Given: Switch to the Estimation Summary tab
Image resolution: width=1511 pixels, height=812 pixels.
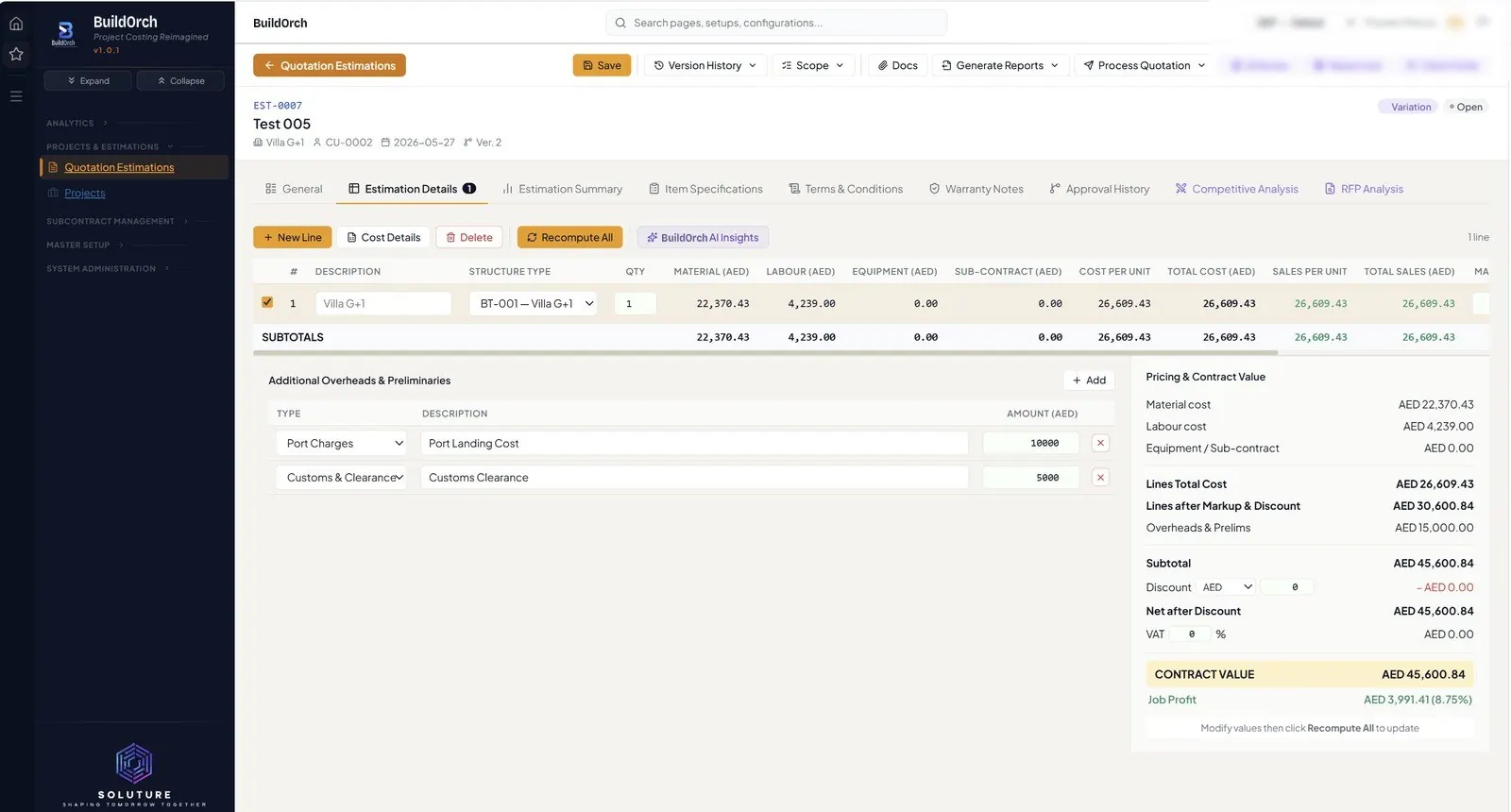Looking at the screenshot, I should (562, 189).
